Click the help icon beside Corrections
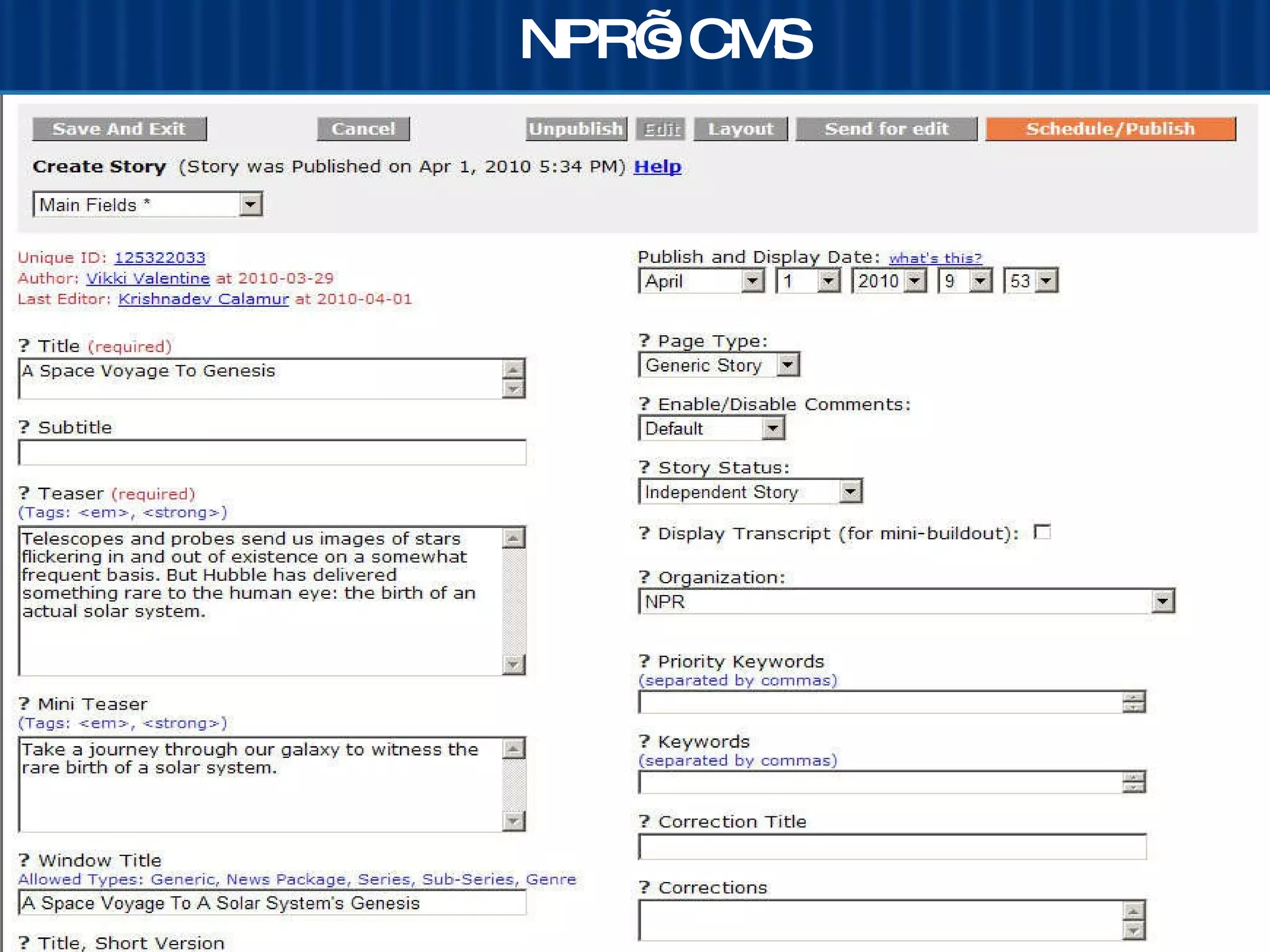This screenshot has width=1270, height=952. (644, 888)
